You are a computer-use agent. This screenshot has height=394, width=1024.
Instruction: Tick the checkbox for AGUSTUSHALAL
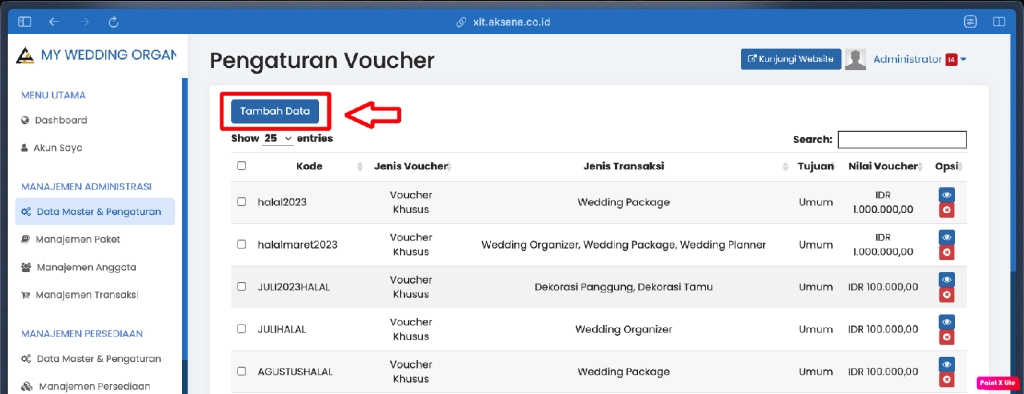pos(241,371)
